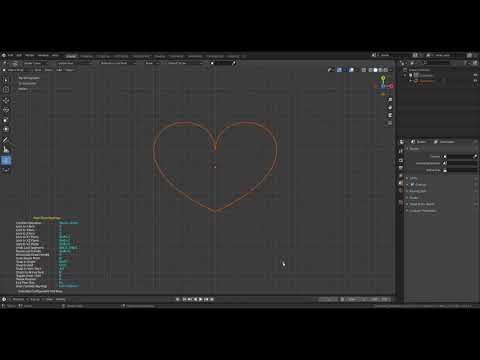Collapse the Collection tree row in outliner

406,75
